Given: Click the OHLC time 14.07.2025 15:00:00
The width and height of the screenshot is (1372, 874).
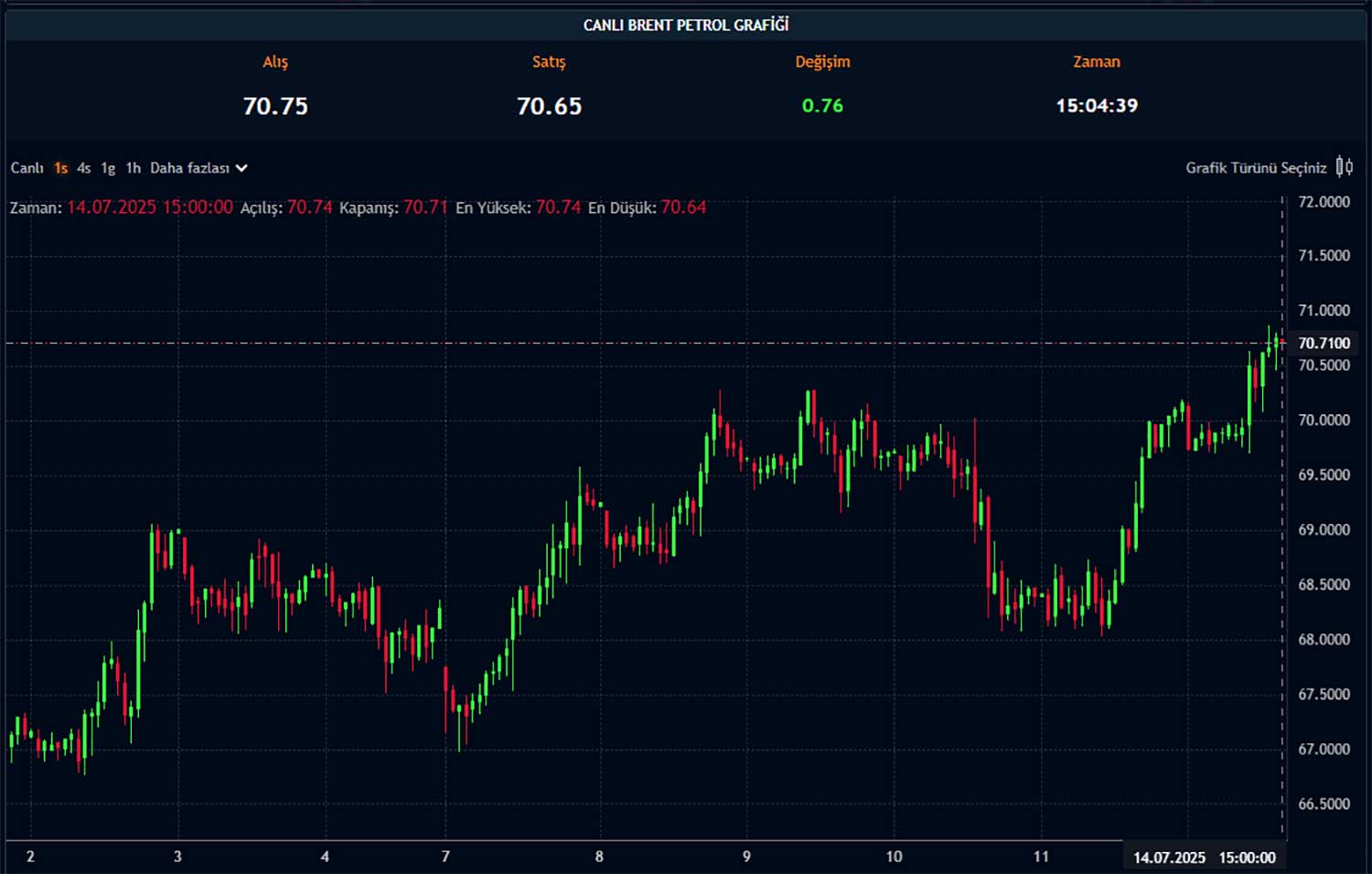Looking at the screenshot, I should pos(150,208).
